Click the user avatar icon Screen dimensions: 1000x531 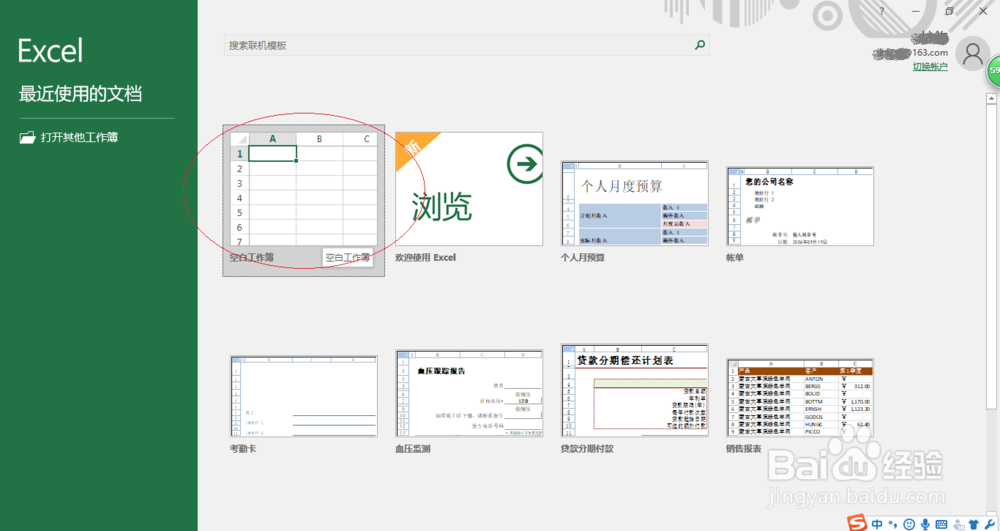pyautogui.click(x=973, y=55)
